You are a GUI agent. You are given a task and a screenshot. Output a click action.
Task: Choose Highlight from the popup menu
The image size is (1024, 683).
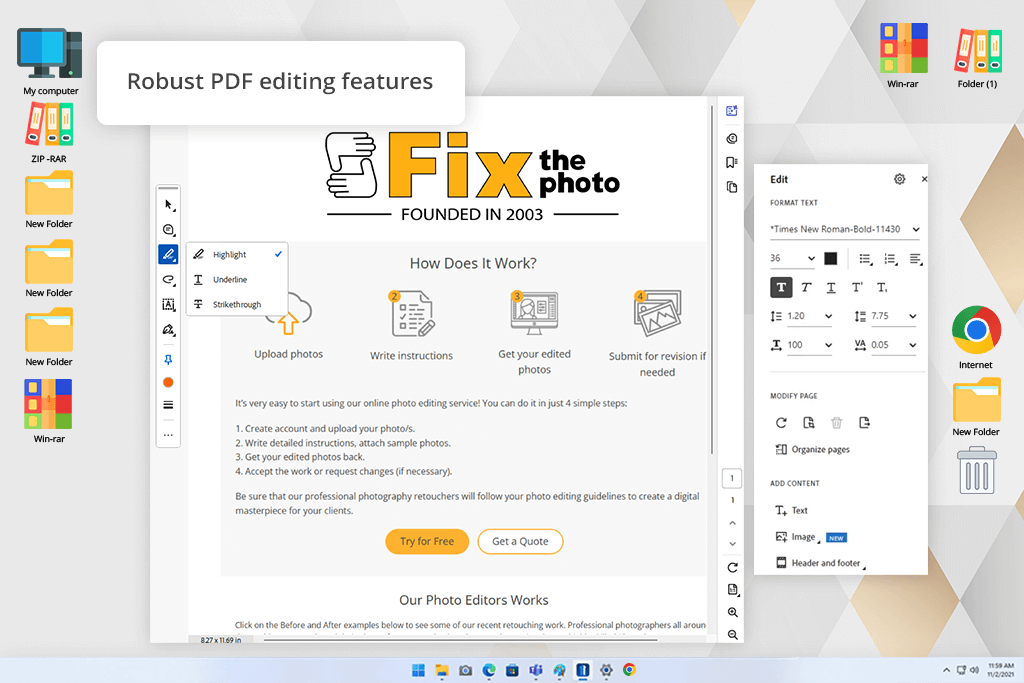(238, 255)
